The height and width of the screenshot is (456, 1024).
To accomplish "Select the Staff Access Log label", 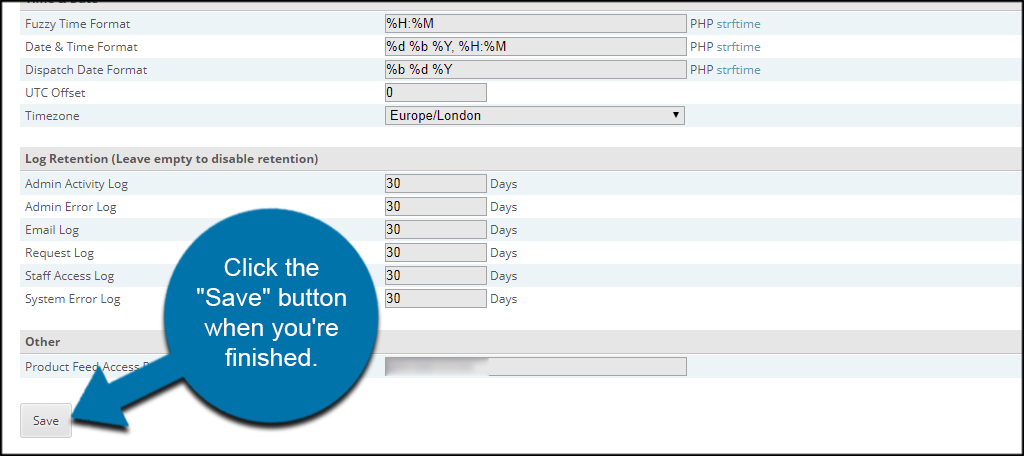I will pos(69,276).
